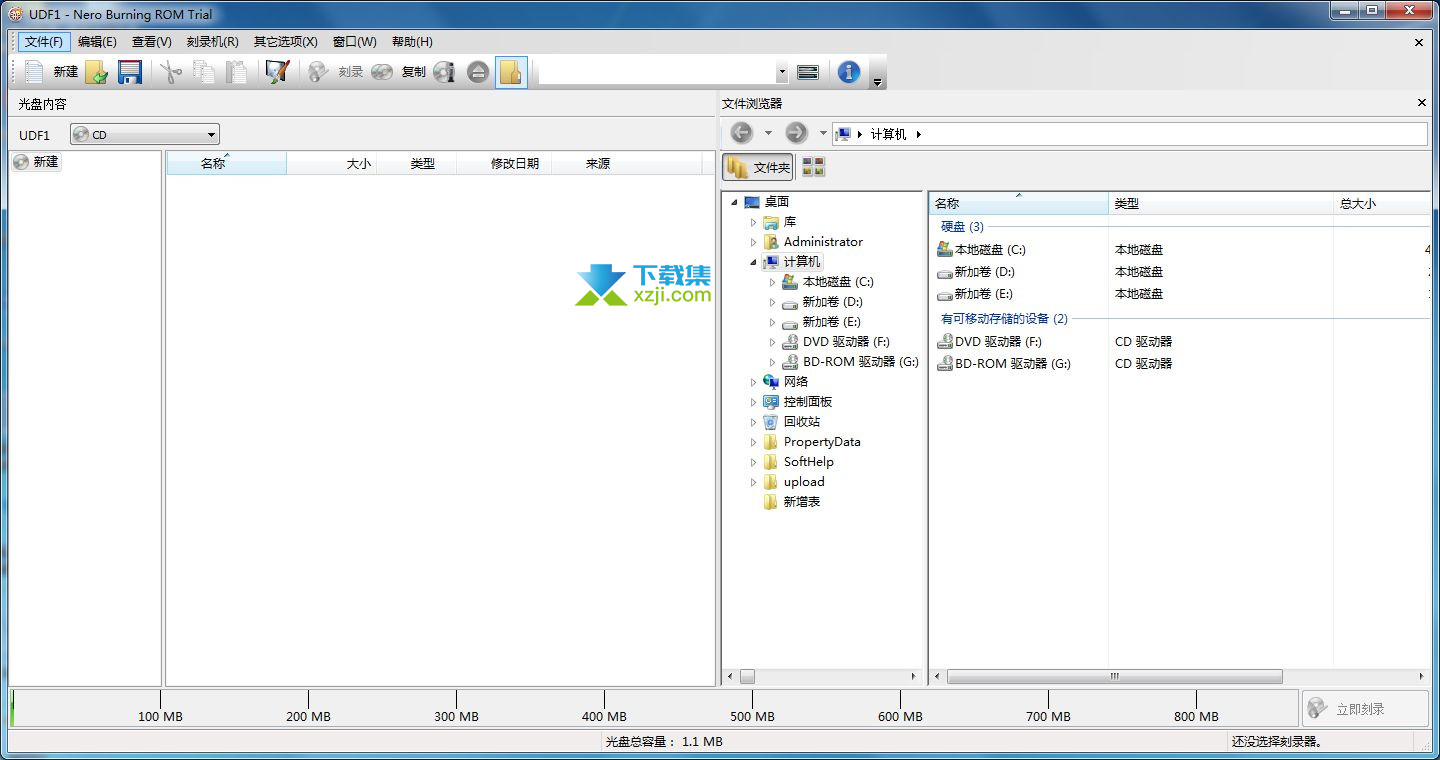Select the PropertyData folder
Screen dimensions: 1440x760
coord(822,442)
